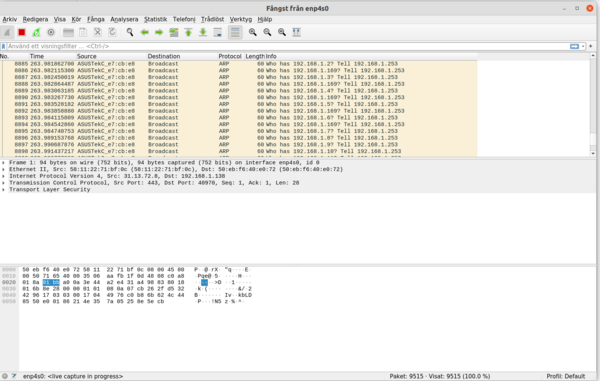Go back in packet history

pos(144,33)
